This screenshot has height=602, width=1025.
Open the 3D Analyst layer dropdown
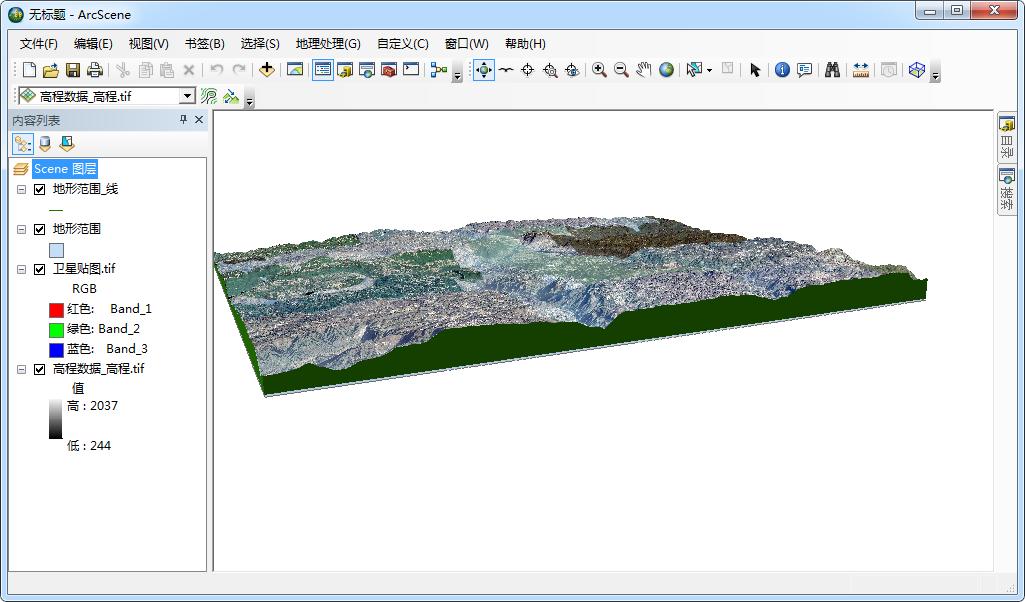pyautogui.click(x=187, y=96)
